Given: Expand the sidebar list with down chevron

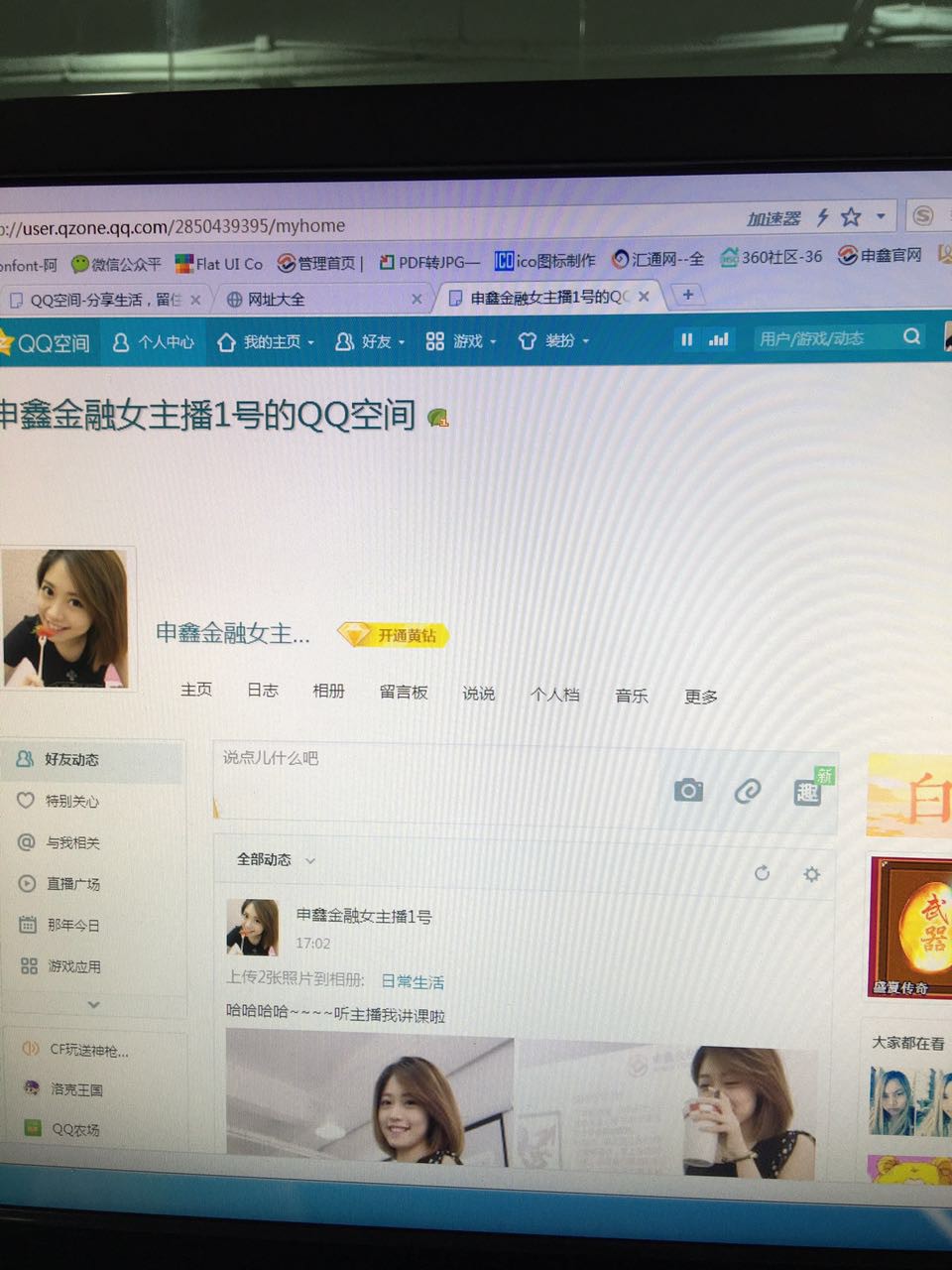Looking at the screenshot, I should click(93, 1004).
